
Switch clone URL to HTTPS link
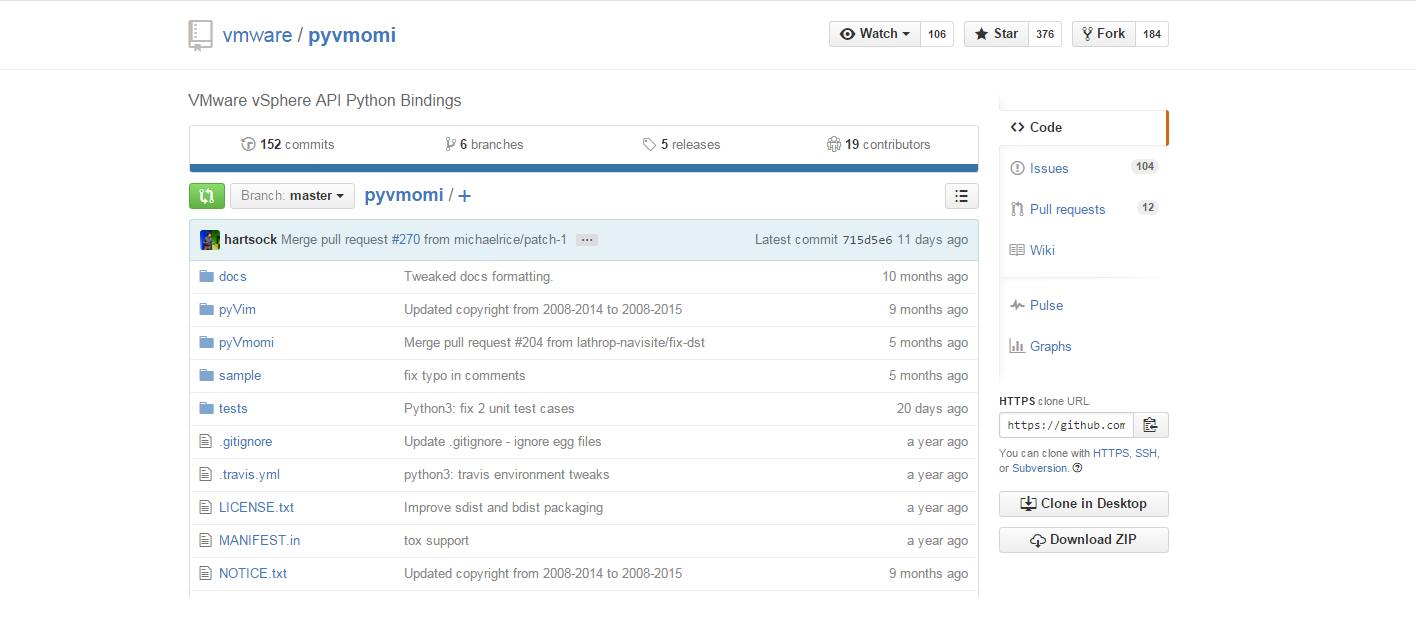click(x=1112, y=453)
